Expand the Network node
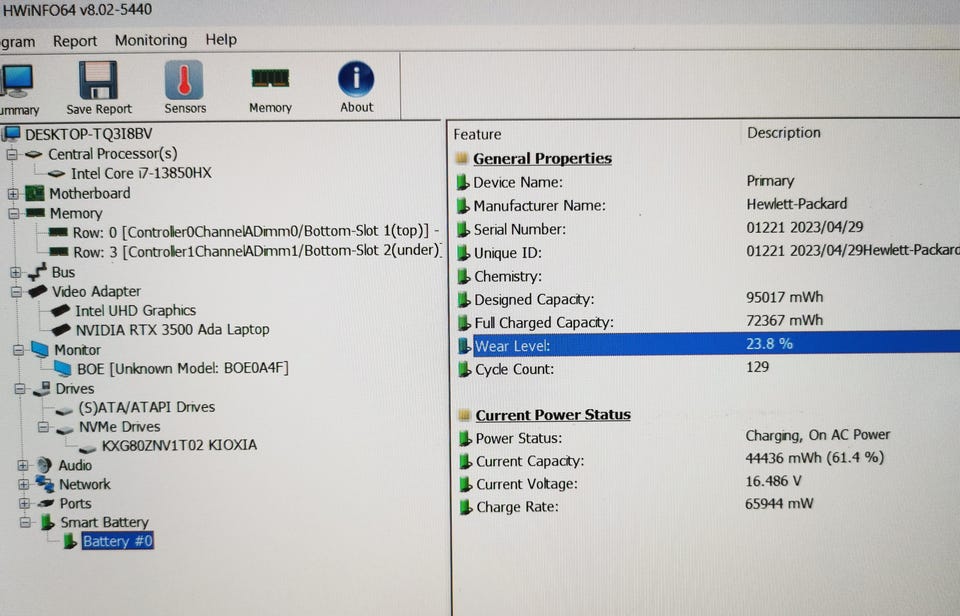Viewport: 960px width, 616px height. click(24, 484)
